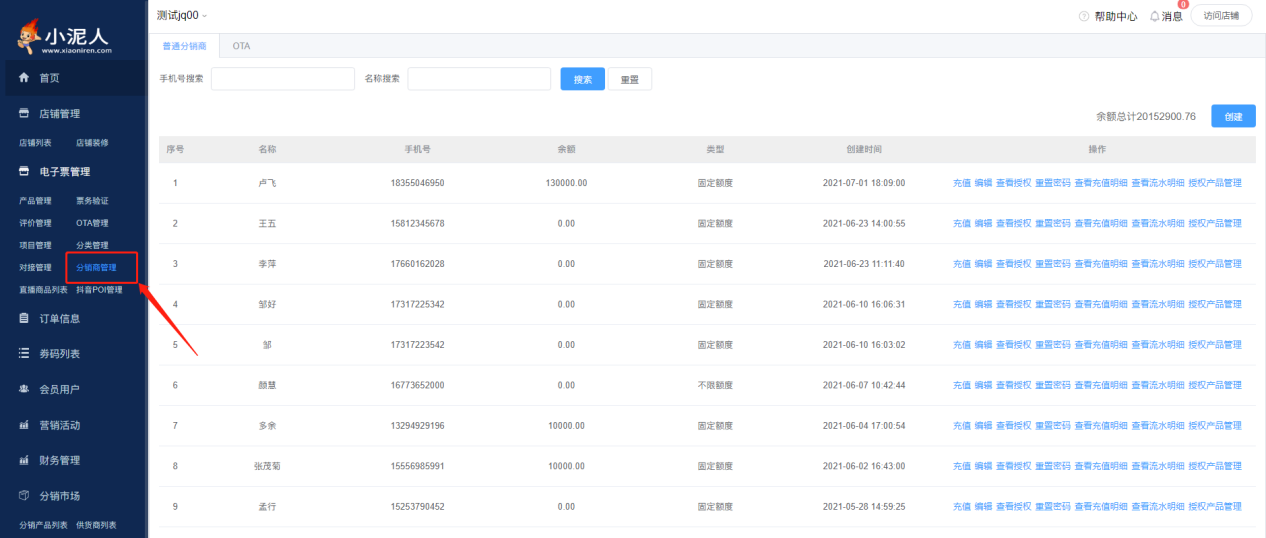Switch to the OTA tab
Viewport: 1266px width, 538px height.
pos(241,46)
